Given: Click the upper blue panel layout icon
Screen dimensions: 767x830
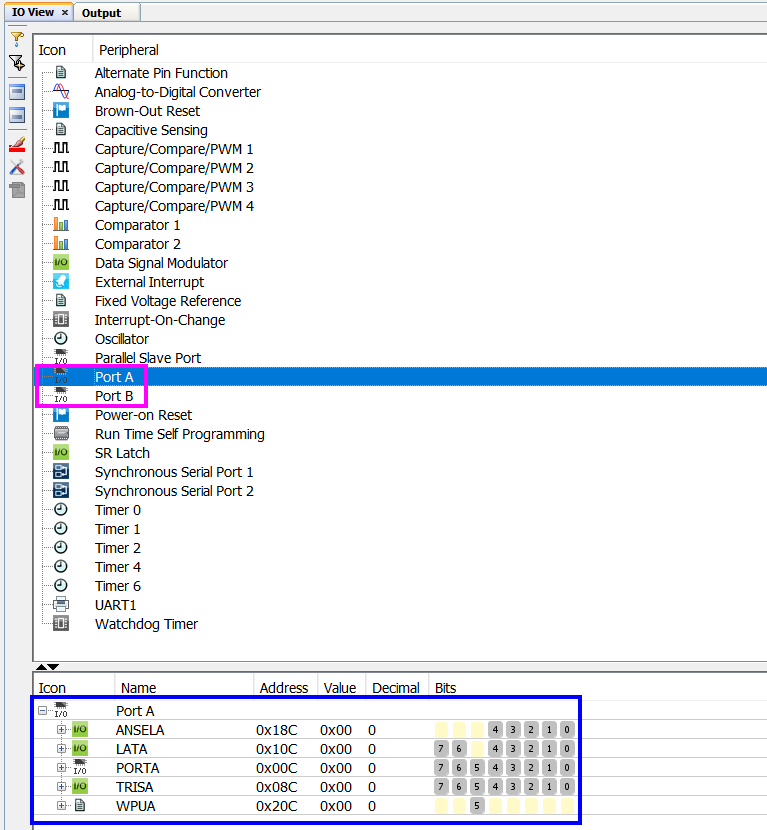Looking at the screenshot, I should [17, 92].
